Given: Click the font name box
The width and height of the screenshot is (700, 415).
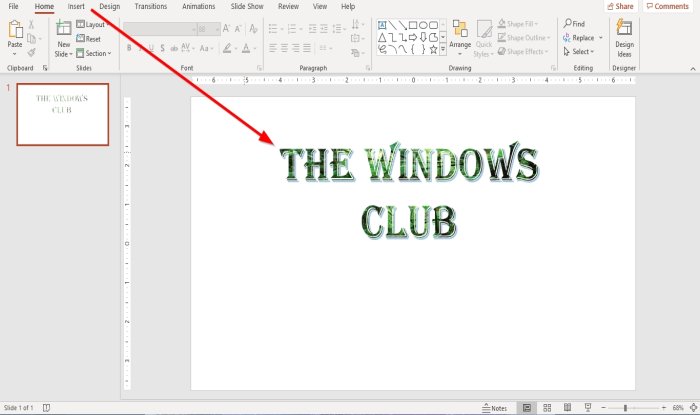Looking at the screenshot, I should tap(160, 29).
